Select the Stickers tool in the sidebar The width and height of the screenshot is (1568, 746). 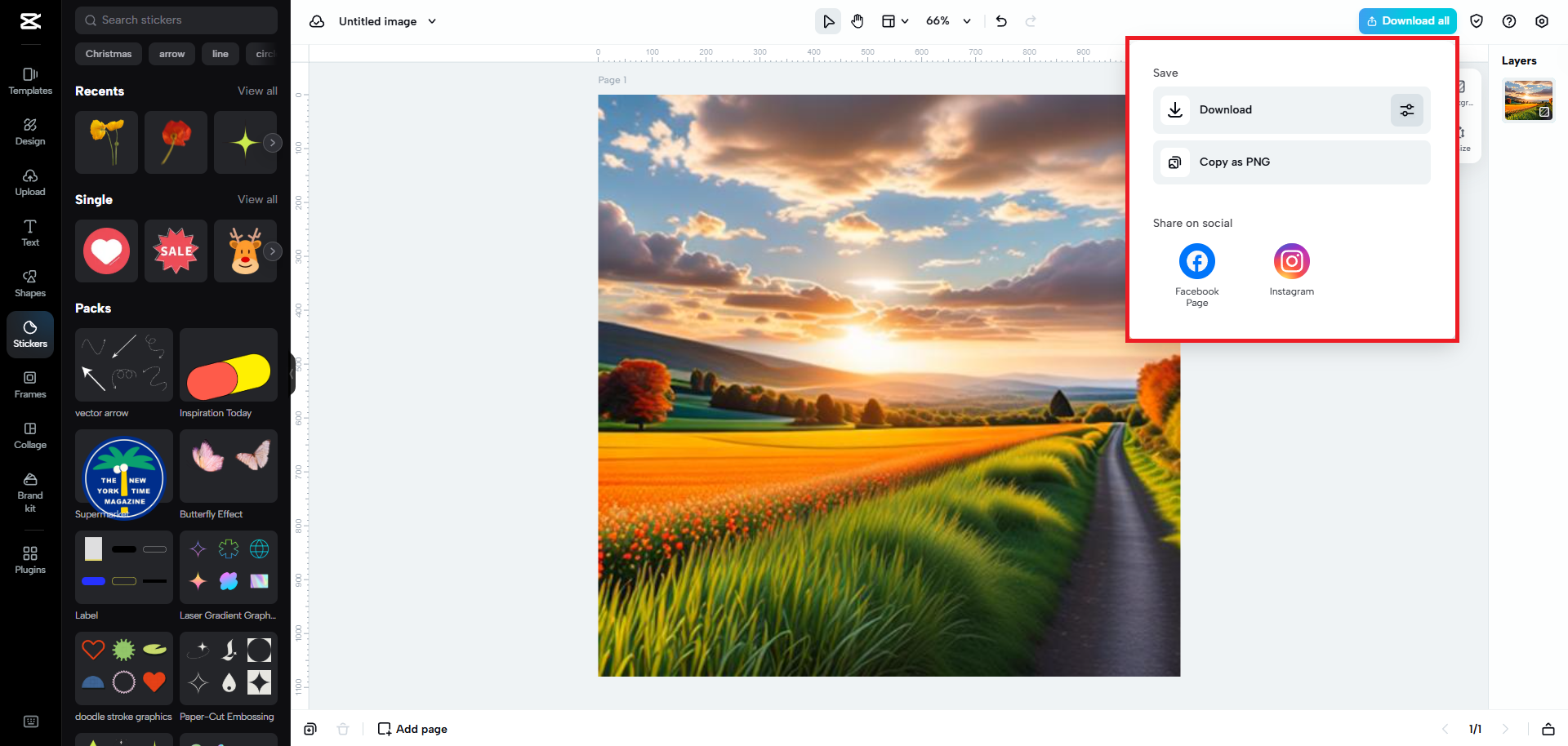tap(29, 334)
